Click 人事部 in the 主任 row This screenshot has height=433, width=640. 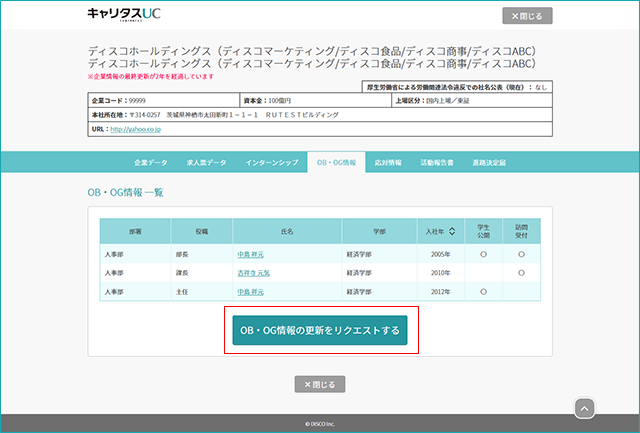coord(114,292)
